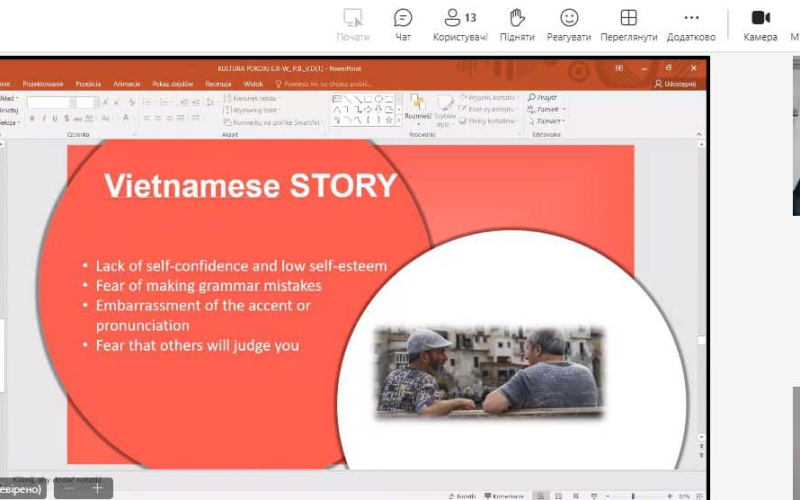Raise hand with the Підняти button
This screenshot has height=500, width=800.
click(x=517, y=24)
